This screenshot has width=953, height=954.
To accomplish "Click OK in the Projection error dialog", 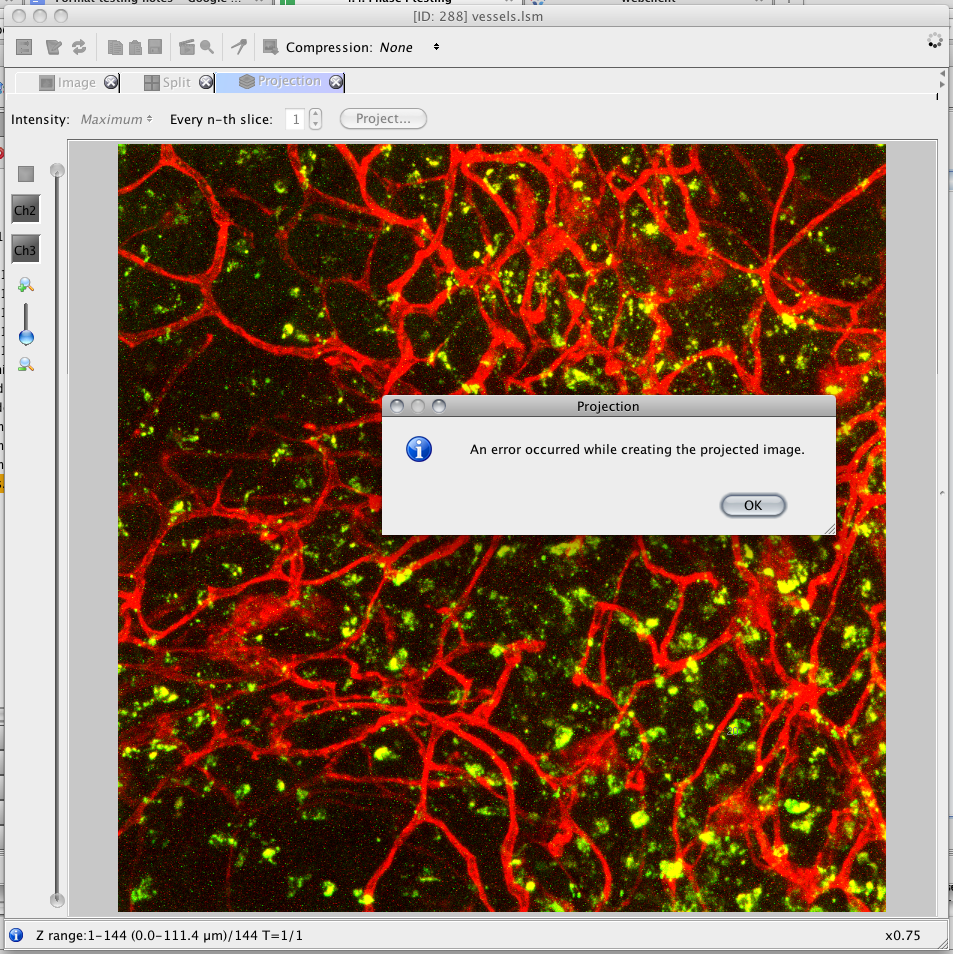I will point(753,505).
